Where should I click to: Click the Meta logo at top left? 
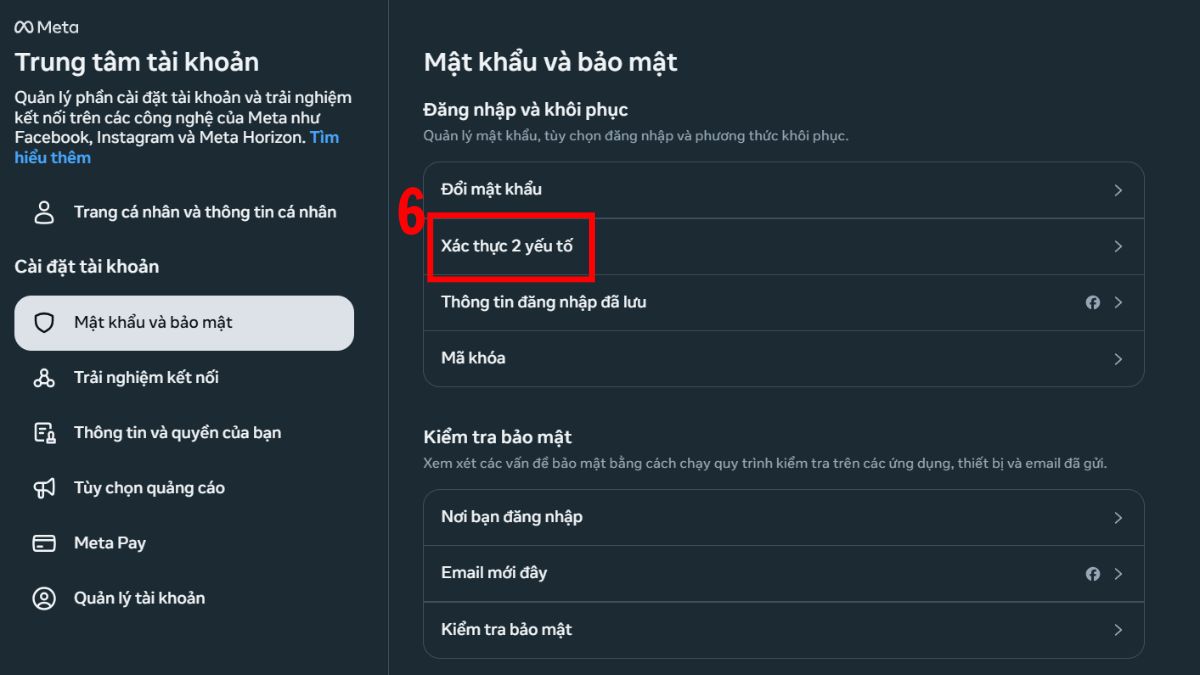click(44, 27)
